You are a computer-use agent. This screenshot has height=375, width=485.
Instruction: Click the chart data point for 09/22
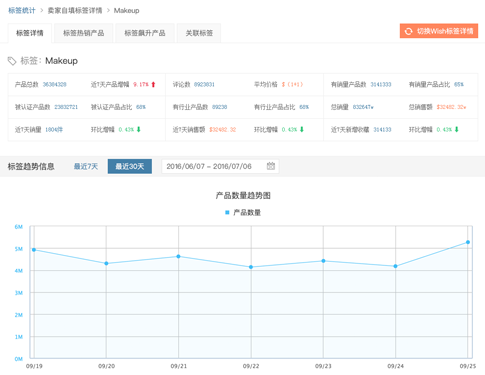pyautogui.click(x=251, y=267)
